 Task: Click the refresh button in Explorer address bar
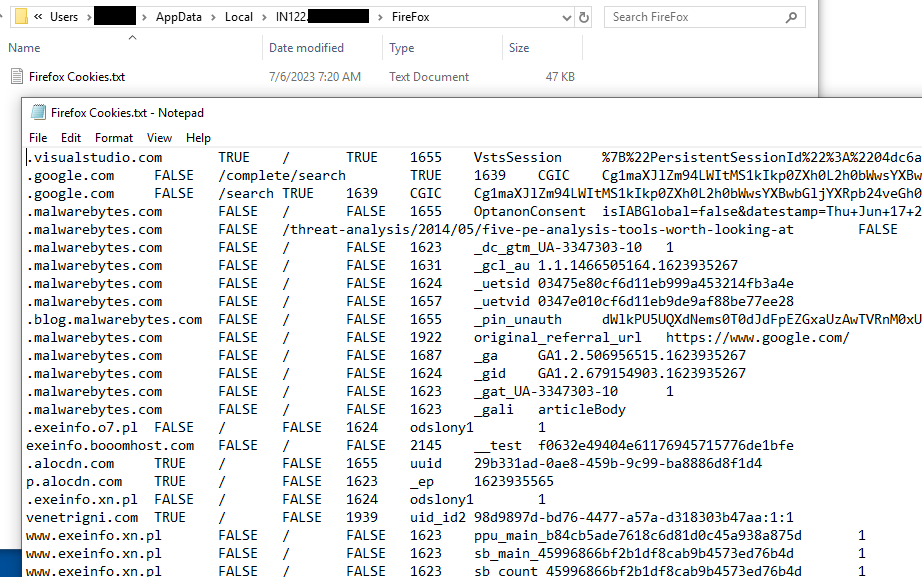(x=583, y=17)
